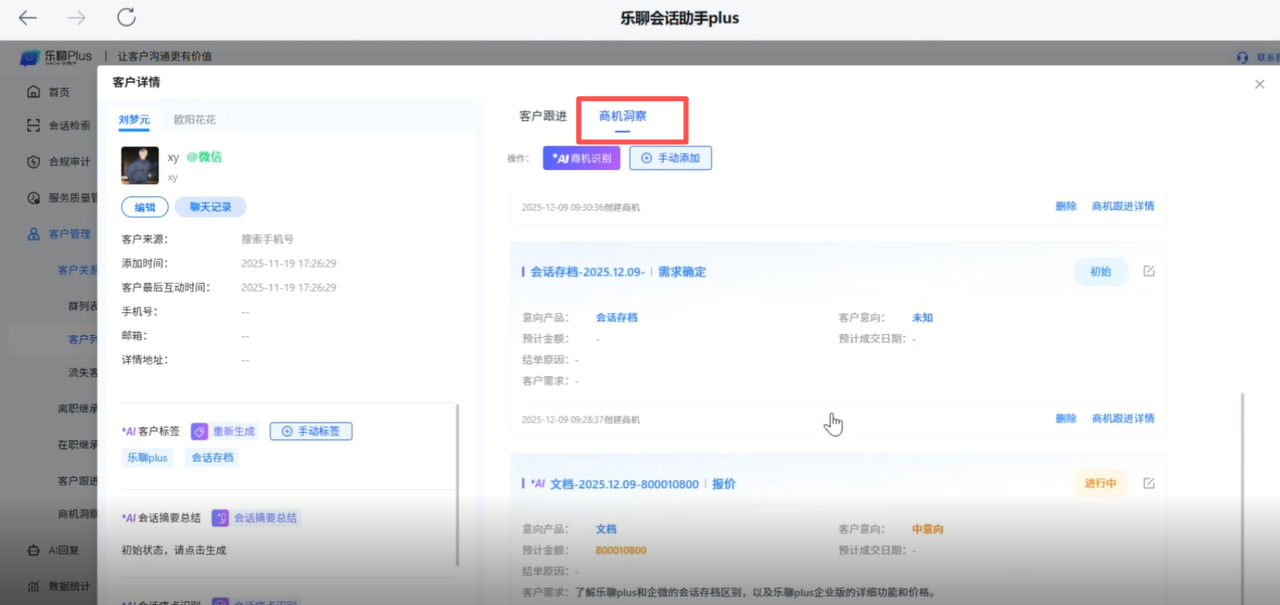Click the edit icon on the 文档 报价 card

tap(1149, 484)
